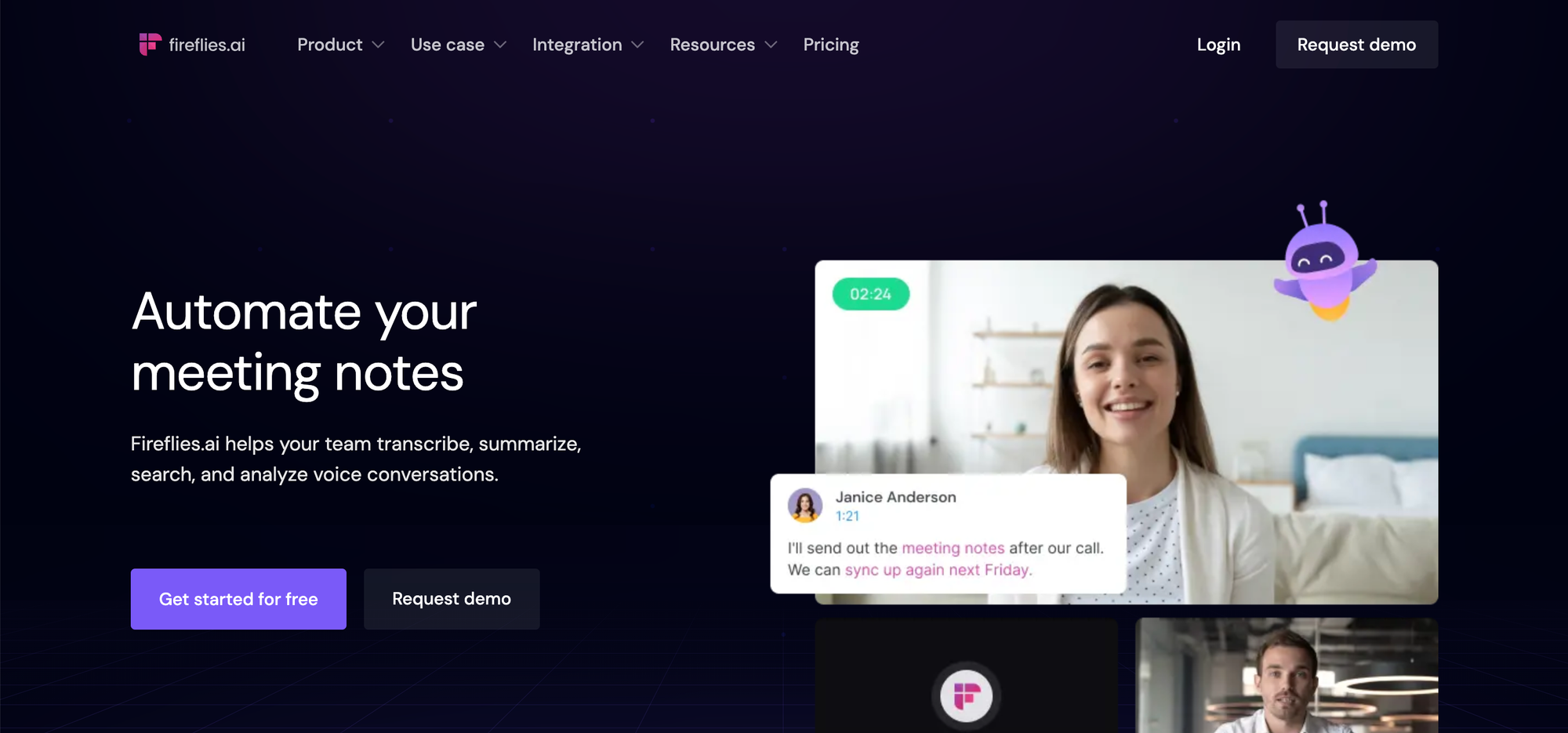Click Request demo in the header

click(x=1356, y=45)
